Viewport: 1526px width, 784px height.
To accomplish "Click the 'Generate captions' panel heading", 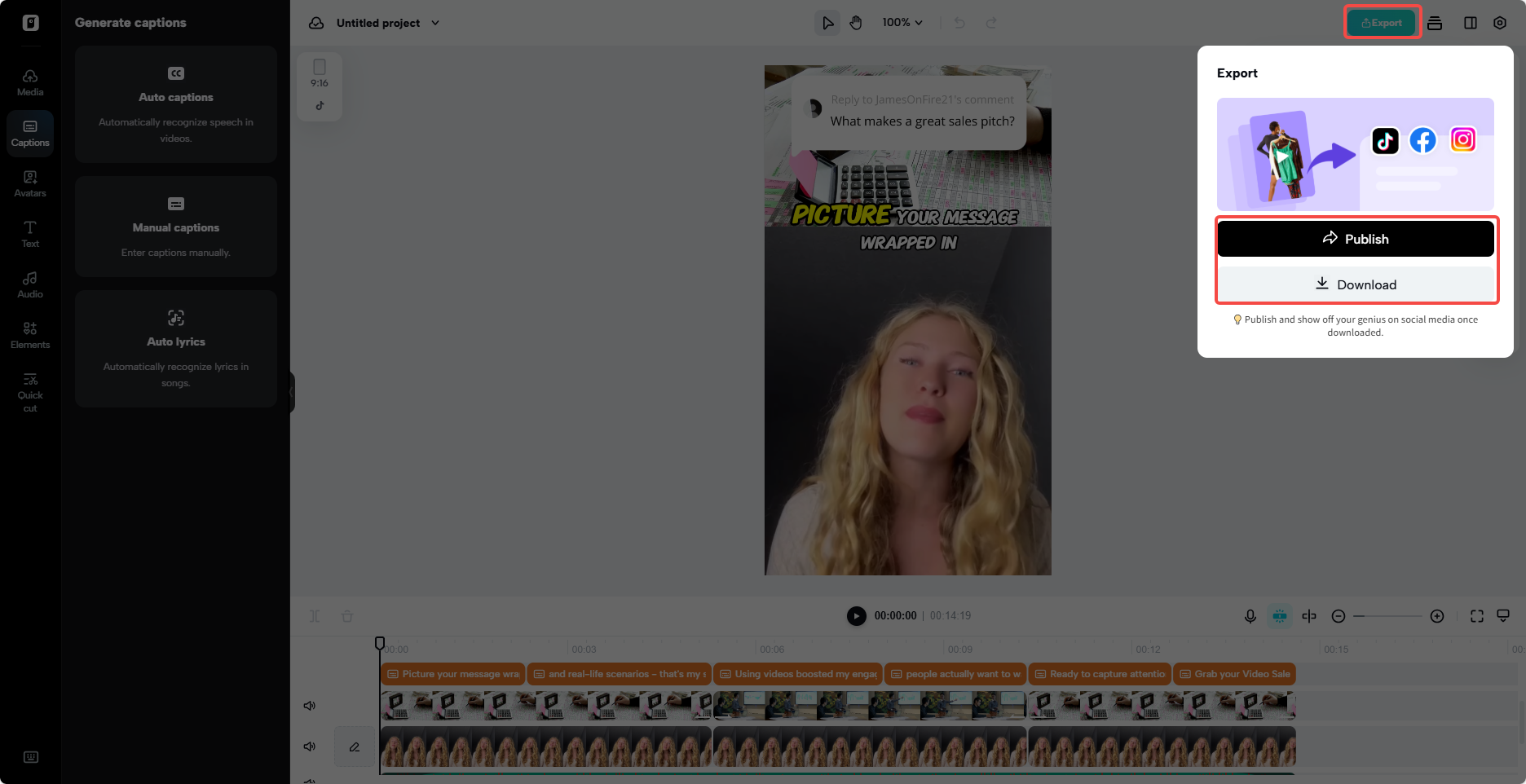I will tap(130, 23).
